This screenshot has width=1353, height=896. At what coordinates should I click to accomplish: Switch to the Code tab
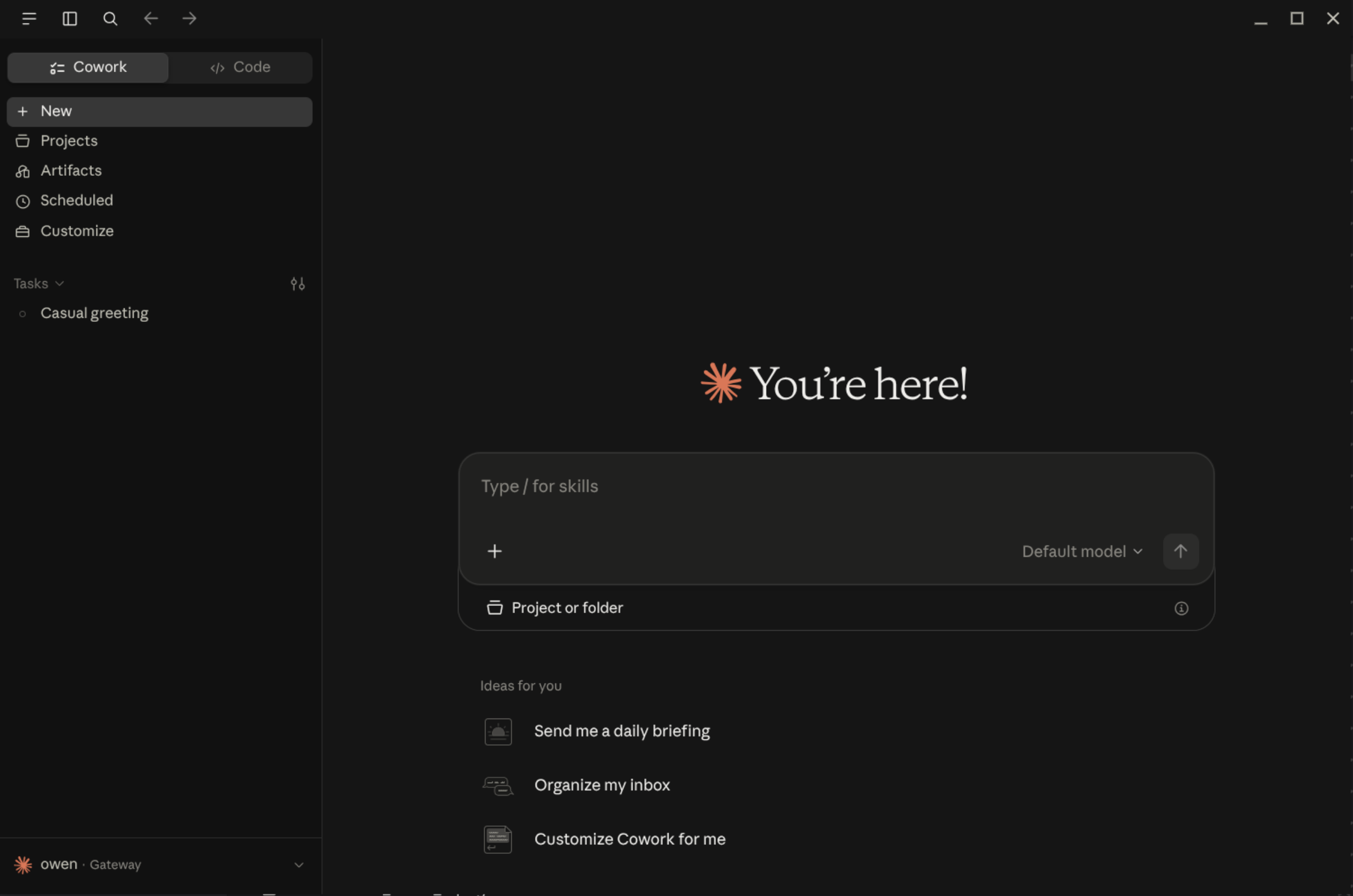click(x=241, y=68)
